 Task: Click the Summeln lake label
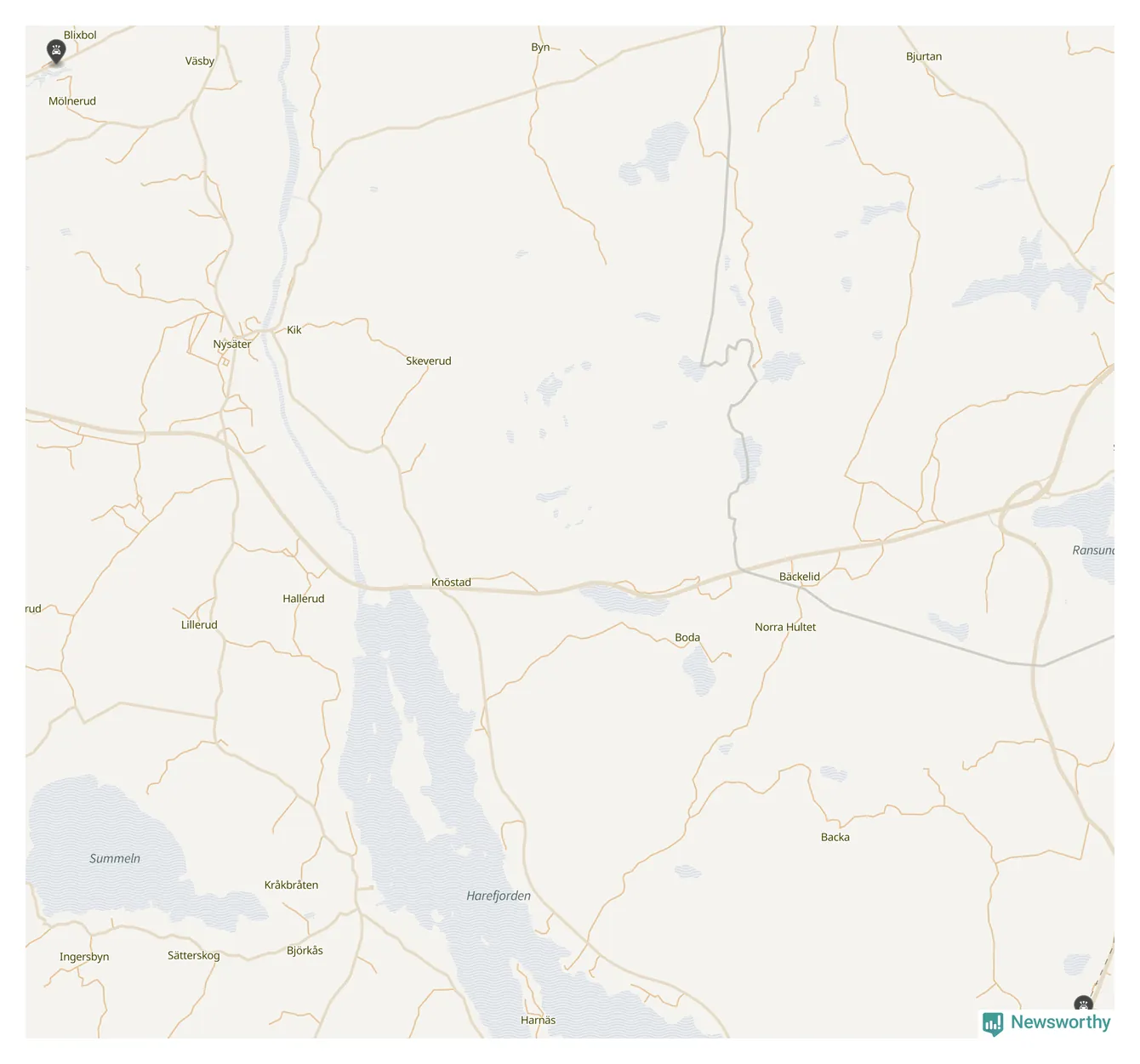tap(115, 858)
